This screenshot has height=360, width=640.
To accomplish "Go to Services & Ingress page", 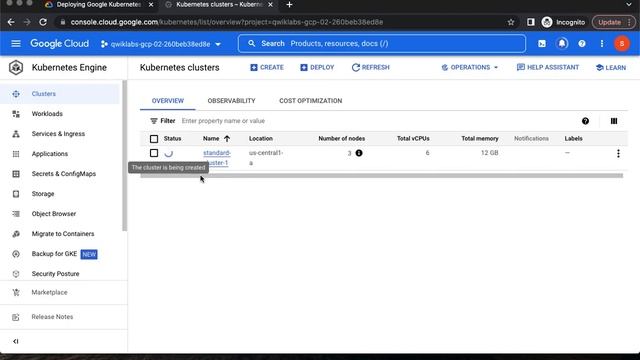I will tap(58, 134).
